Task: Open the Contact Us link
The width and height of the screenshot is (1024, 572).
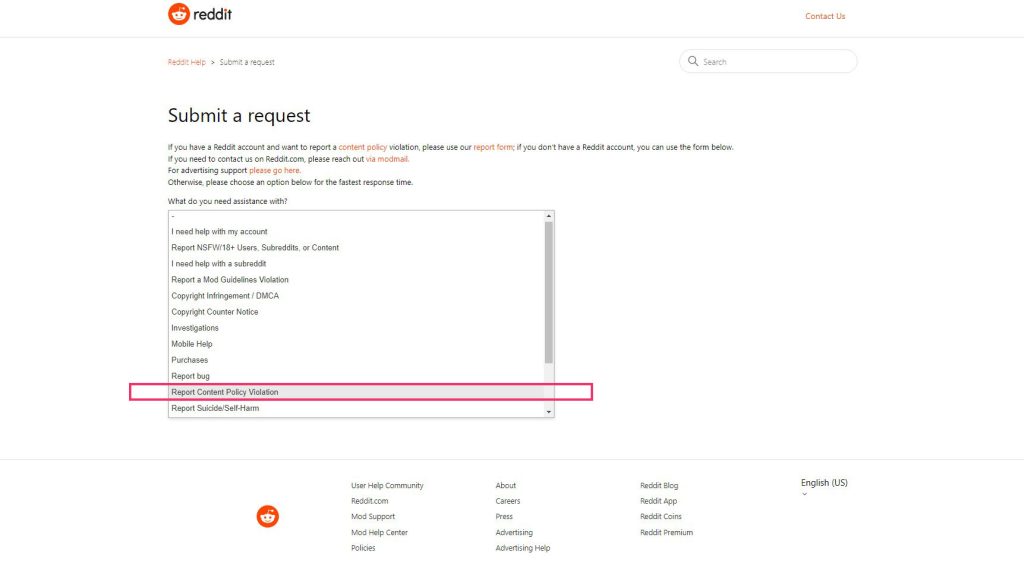Action: [825, 16]
